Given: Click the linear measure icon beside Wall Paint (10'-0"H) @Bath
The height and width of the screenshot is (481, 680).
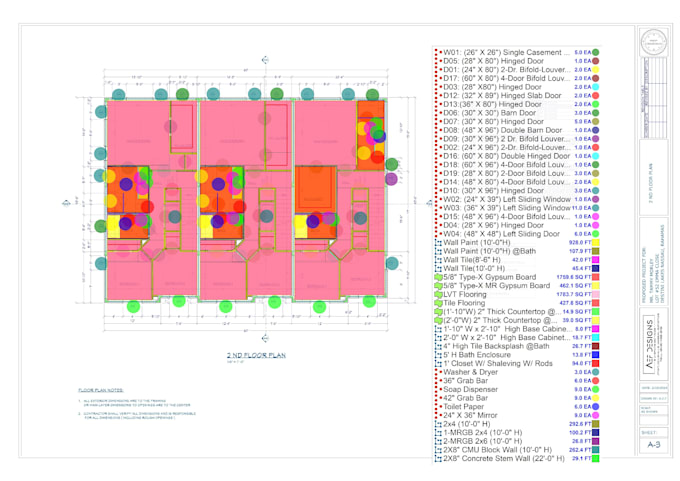Looking at the screenshot, I should click(x=438, y=252).
